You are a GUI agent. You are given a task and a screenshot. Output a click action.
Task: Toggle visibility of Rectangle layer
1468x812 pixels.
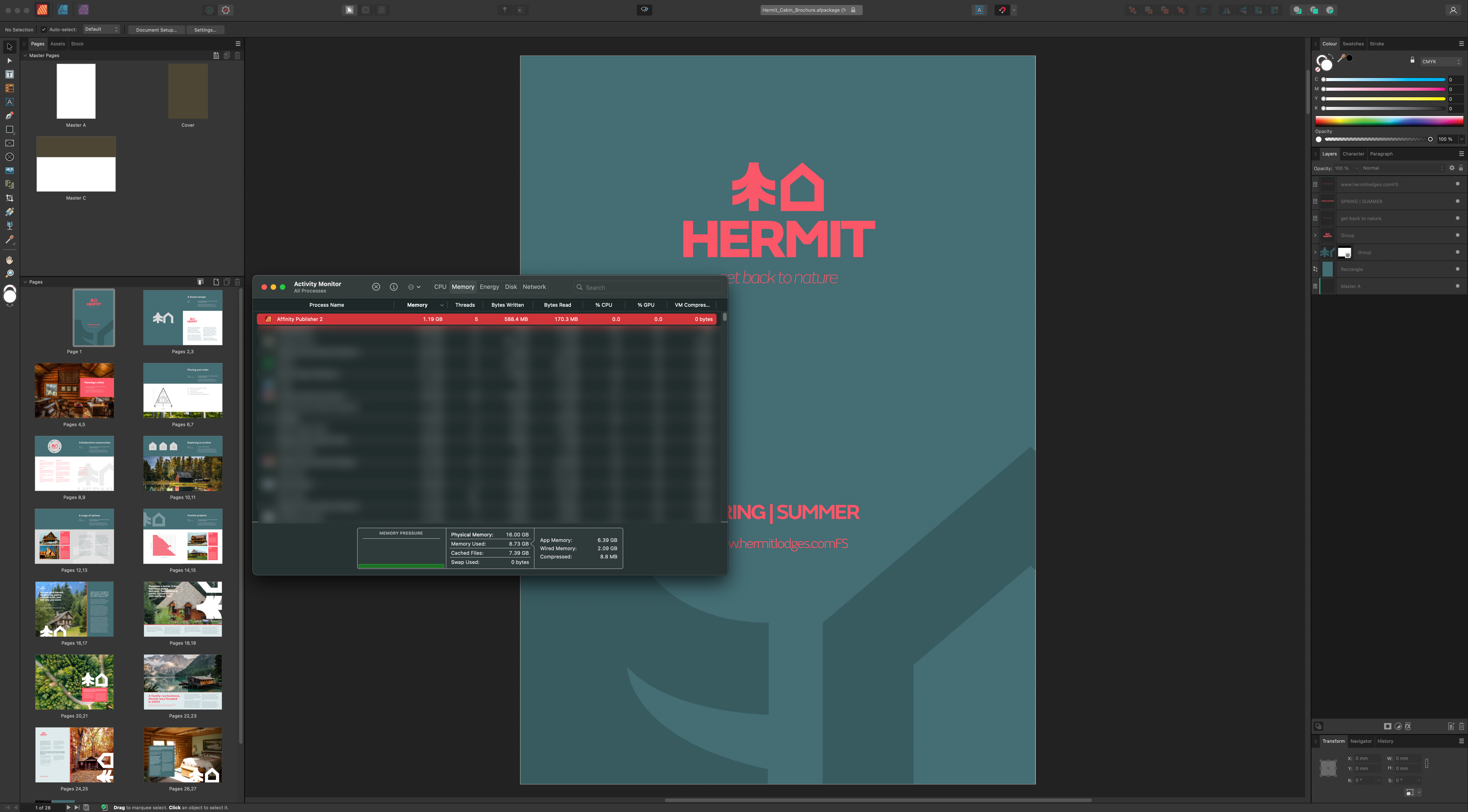[1457, 269]
